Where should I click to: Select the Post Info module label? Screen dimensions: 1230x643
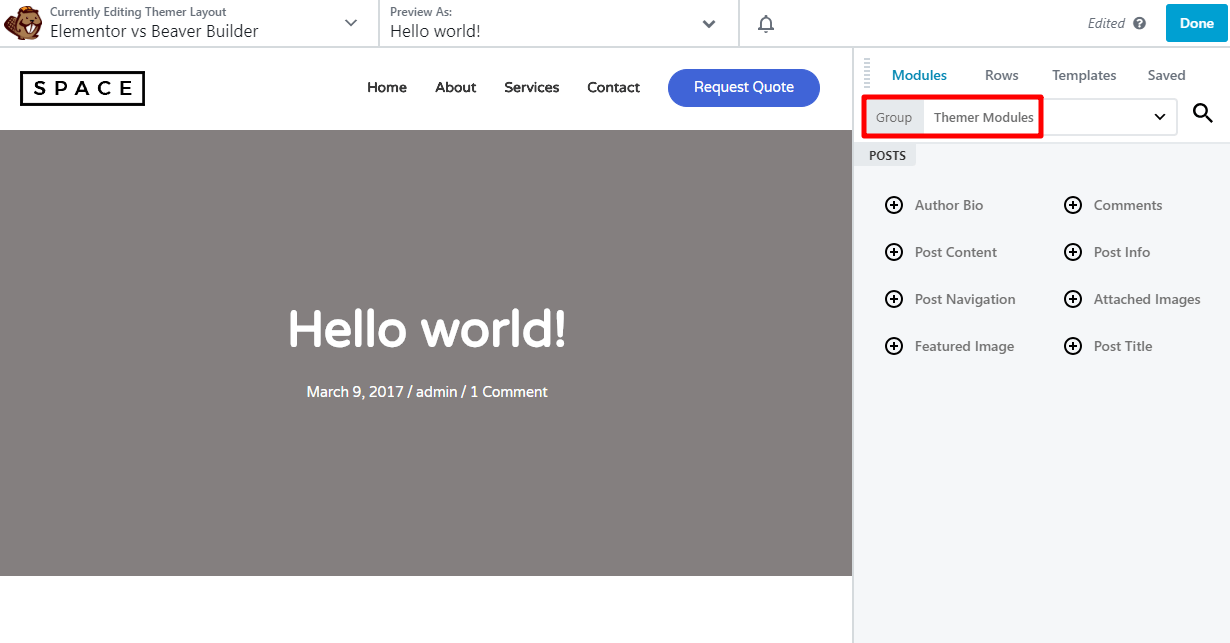(1122, 252)
